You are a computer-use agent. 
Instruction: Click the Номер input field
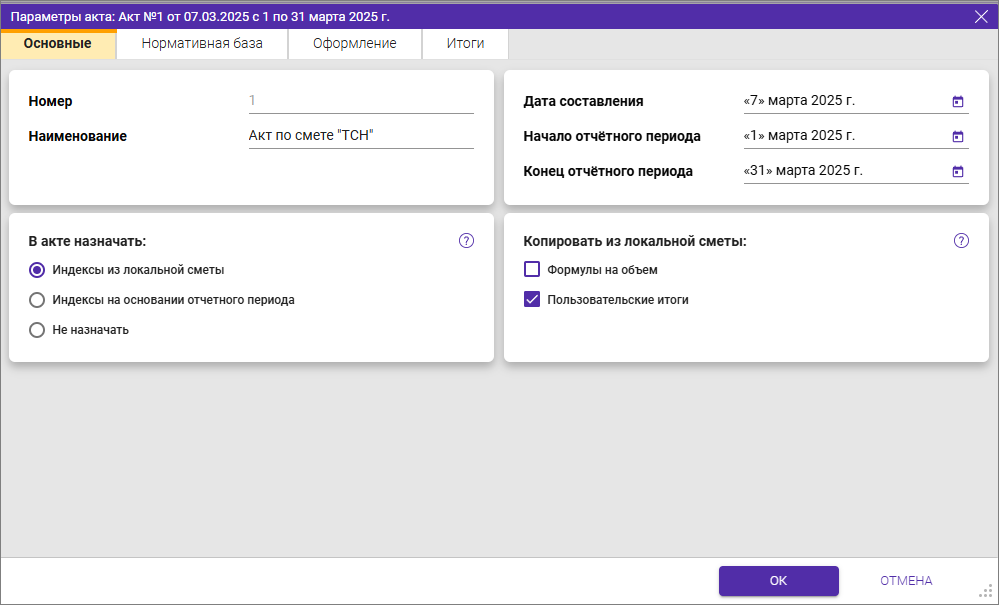point(360,101)
